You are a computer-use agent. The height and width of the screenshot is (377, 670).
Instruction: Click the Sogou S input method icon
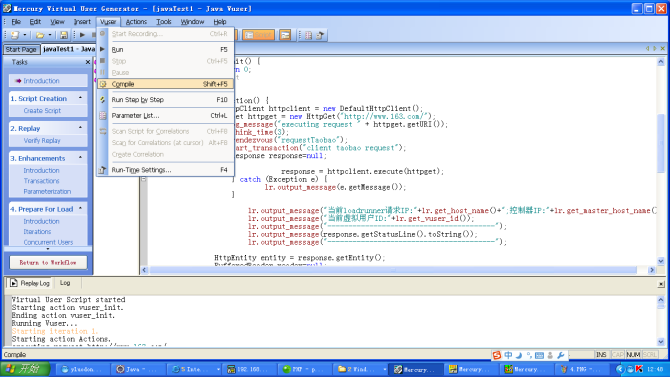497,355
